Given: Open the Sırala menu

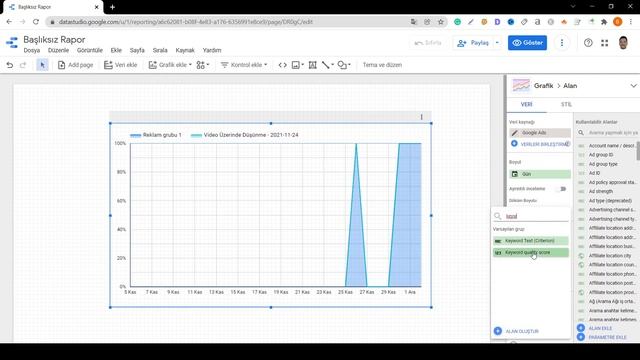Looking at the screenshot, I should click(x=160, y=50).
